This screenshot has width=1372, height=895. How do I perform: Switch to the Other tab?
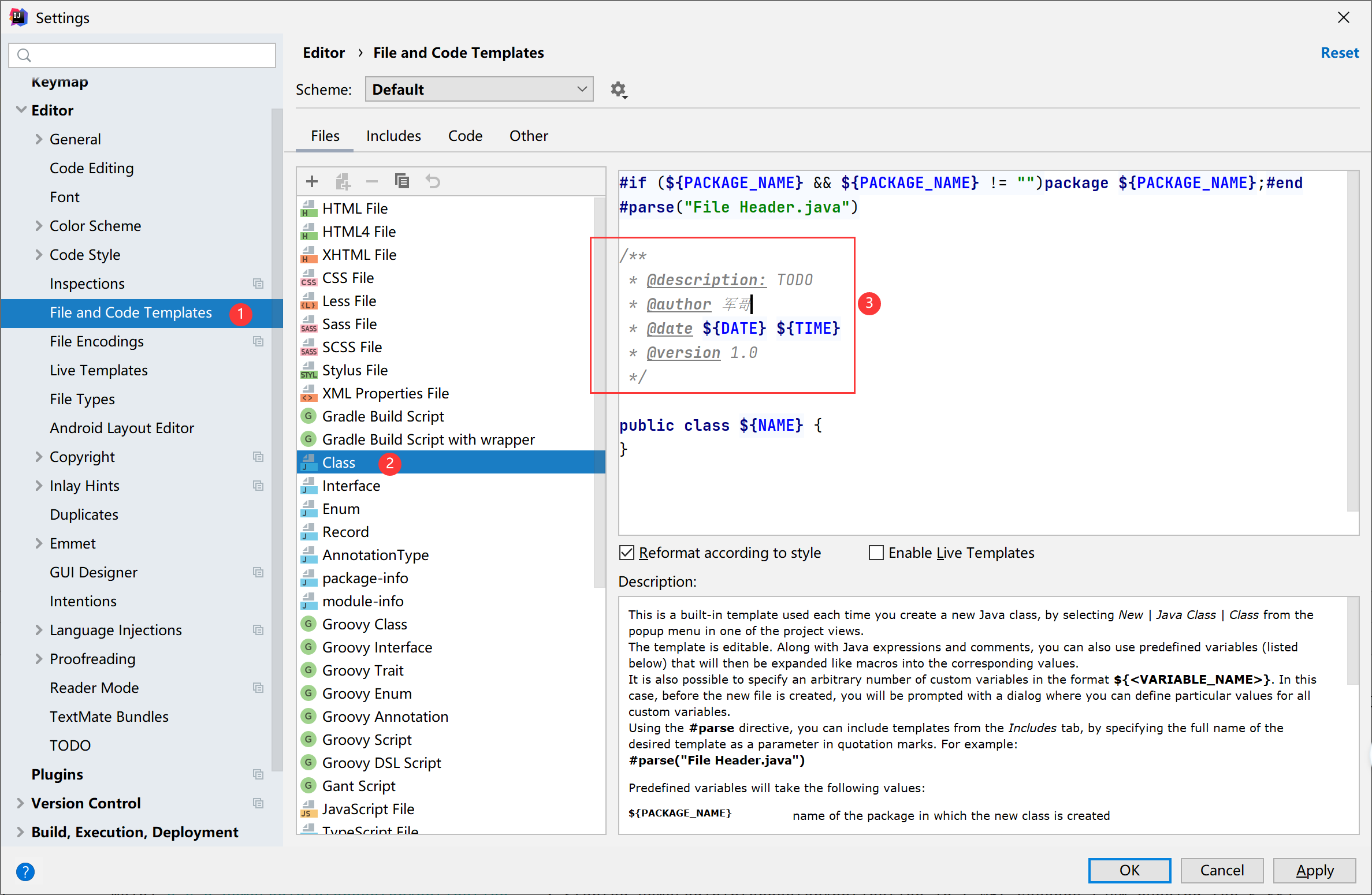pyautogui.click(x=529, y=136)
